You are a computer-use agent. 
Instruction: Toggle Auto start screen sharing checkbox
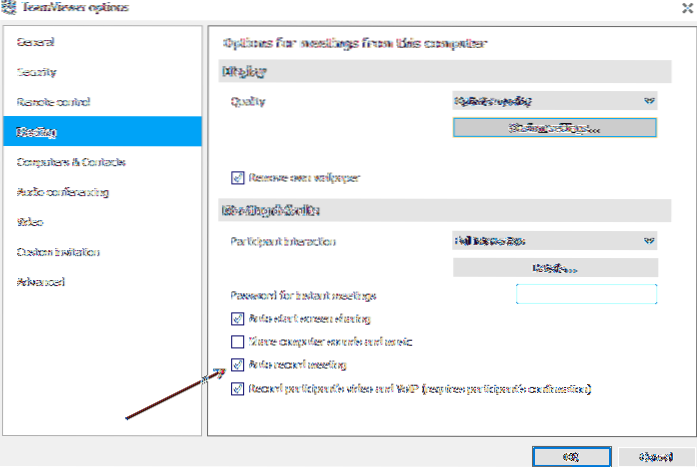[237, 319]
